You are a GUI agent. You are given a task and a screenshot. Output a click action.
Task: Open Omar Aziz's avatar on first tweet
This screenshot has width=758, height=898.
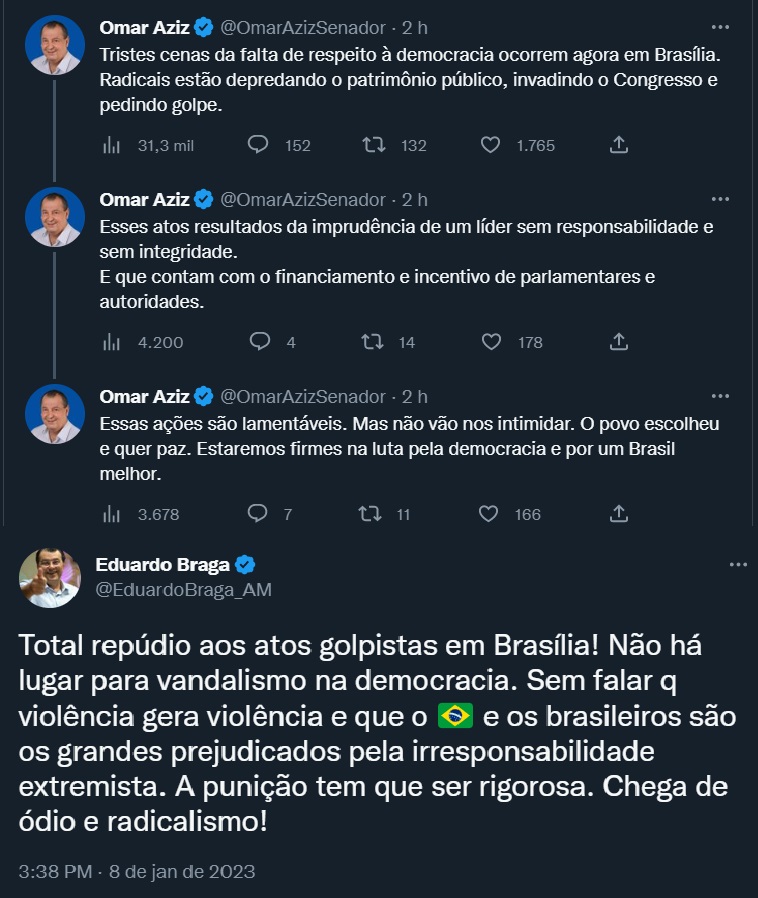pyautogui.click(x=55, y=45)
